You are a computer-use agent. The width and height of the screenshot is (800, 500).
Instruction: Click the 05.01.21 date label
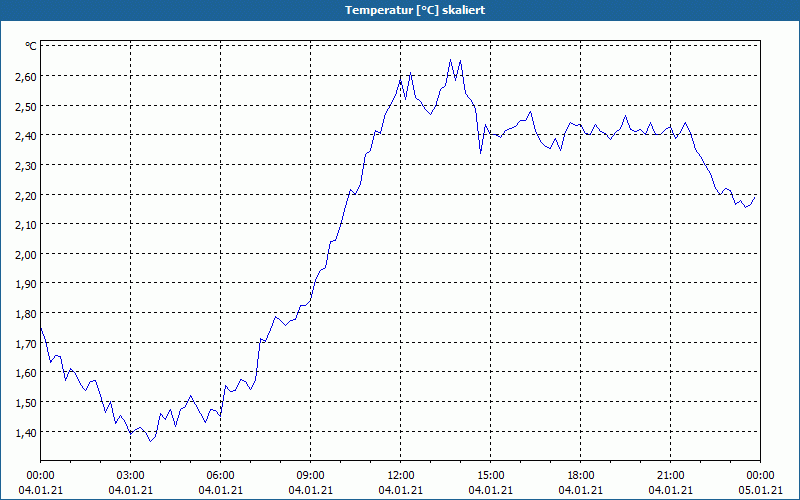tap(760, 490)
